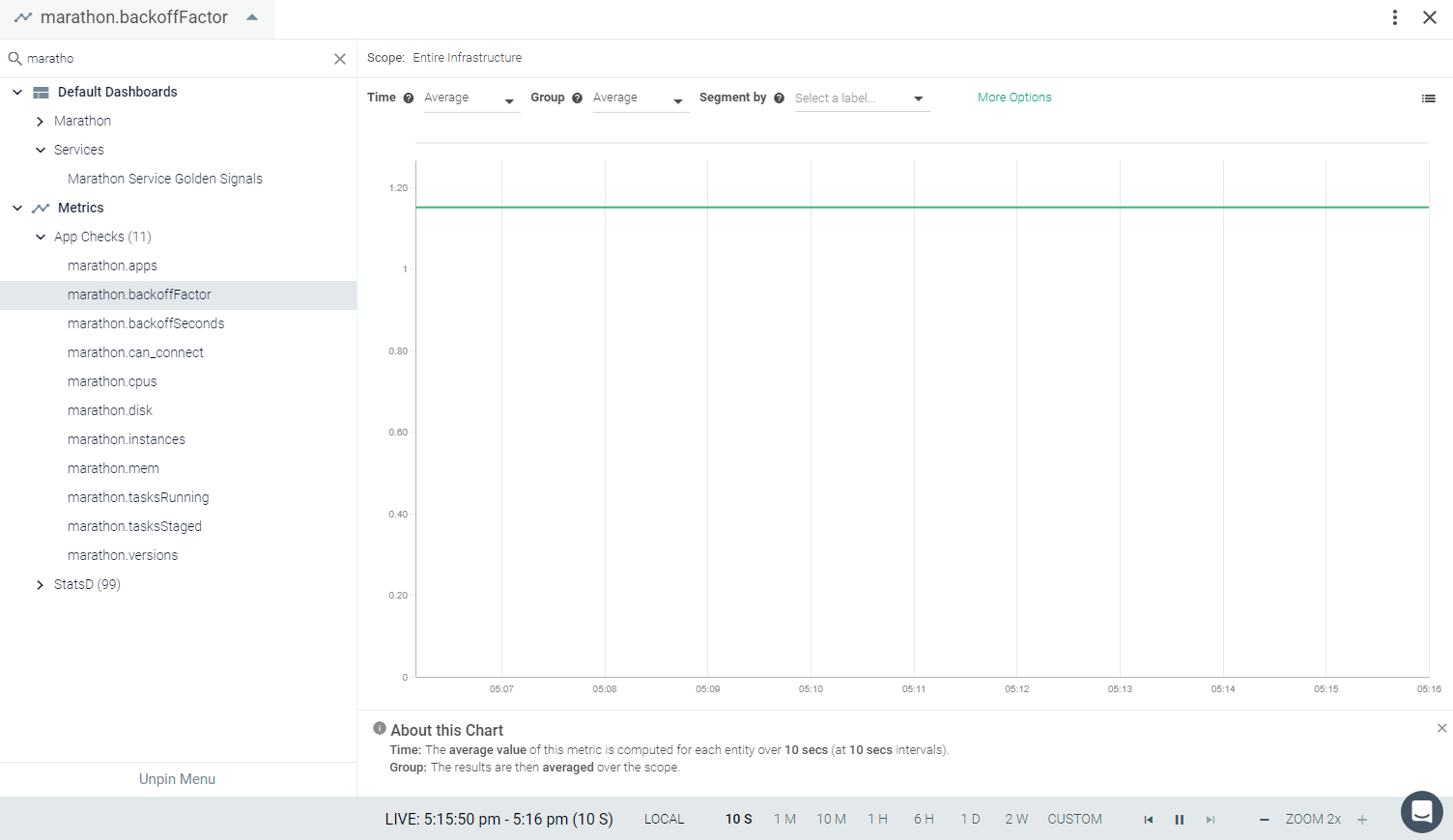Image resolution: width=1453 pixels, height=840 pixels.
Task: Open the Time aggregation Average dropdown
Action: pos(471,98)
